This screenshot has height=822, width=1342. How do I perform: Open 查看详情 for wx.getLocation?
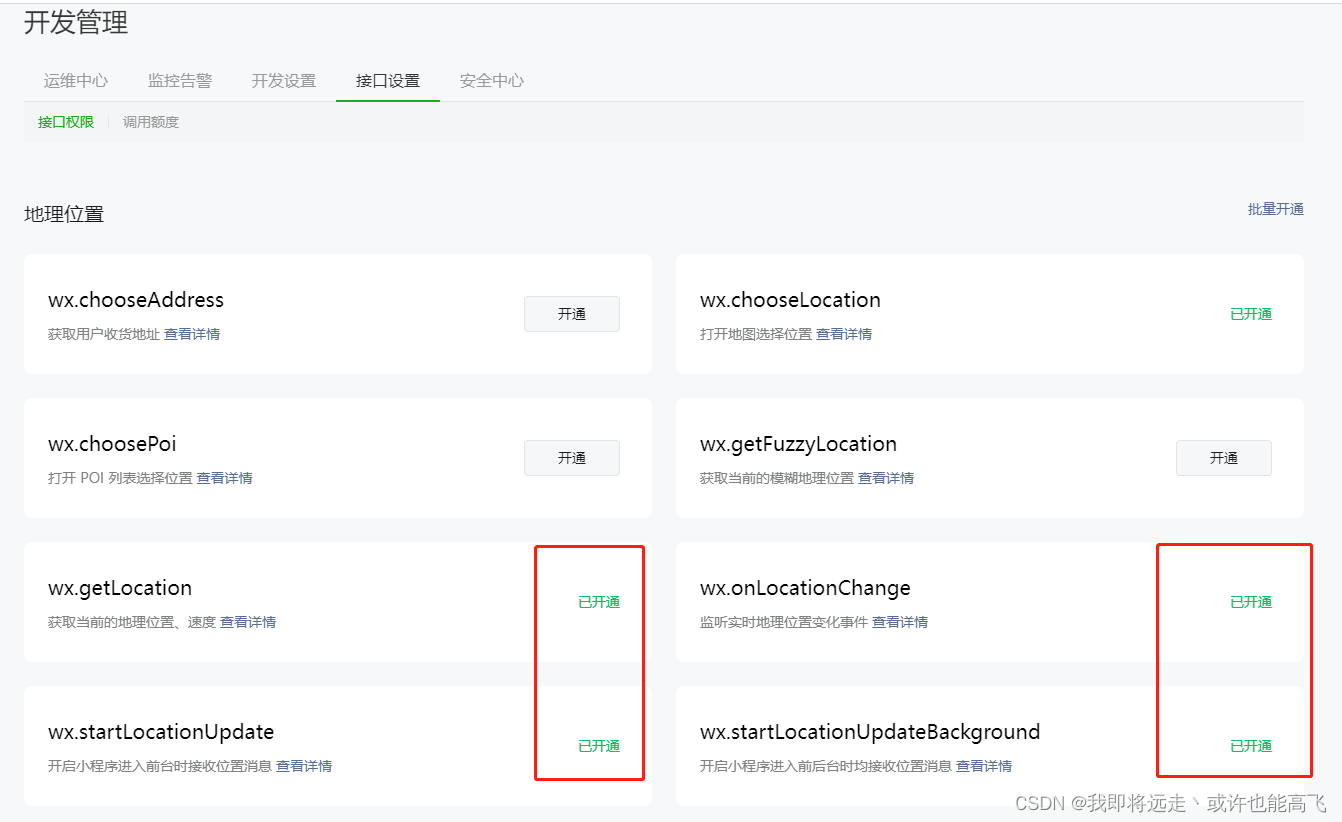[x=248, y=622]
